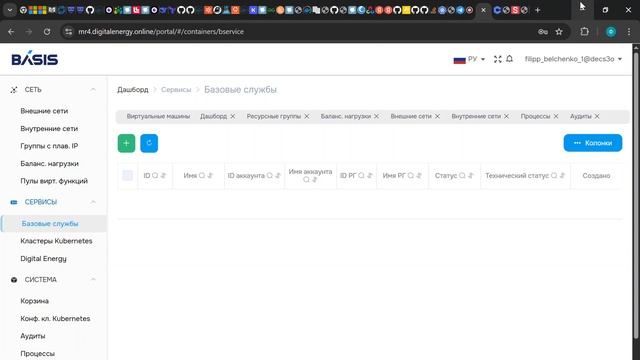The height and width of the screenshot is (360, 640).
Task: Open Внутренние сети in the sidebar
Action: pyautogui.click(x=49, y=129)
